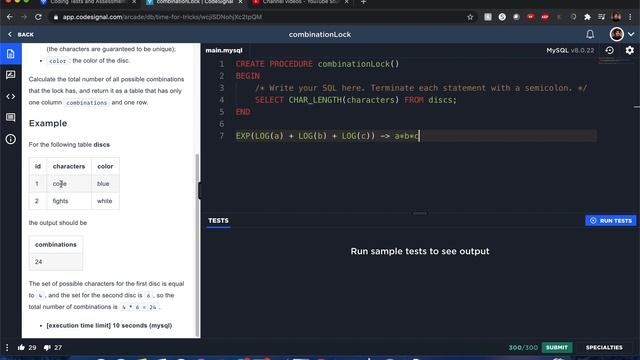Click the MySQL v8.0.22 label
This screenshot has height=360, width=640.
click(x=570, y=50)
